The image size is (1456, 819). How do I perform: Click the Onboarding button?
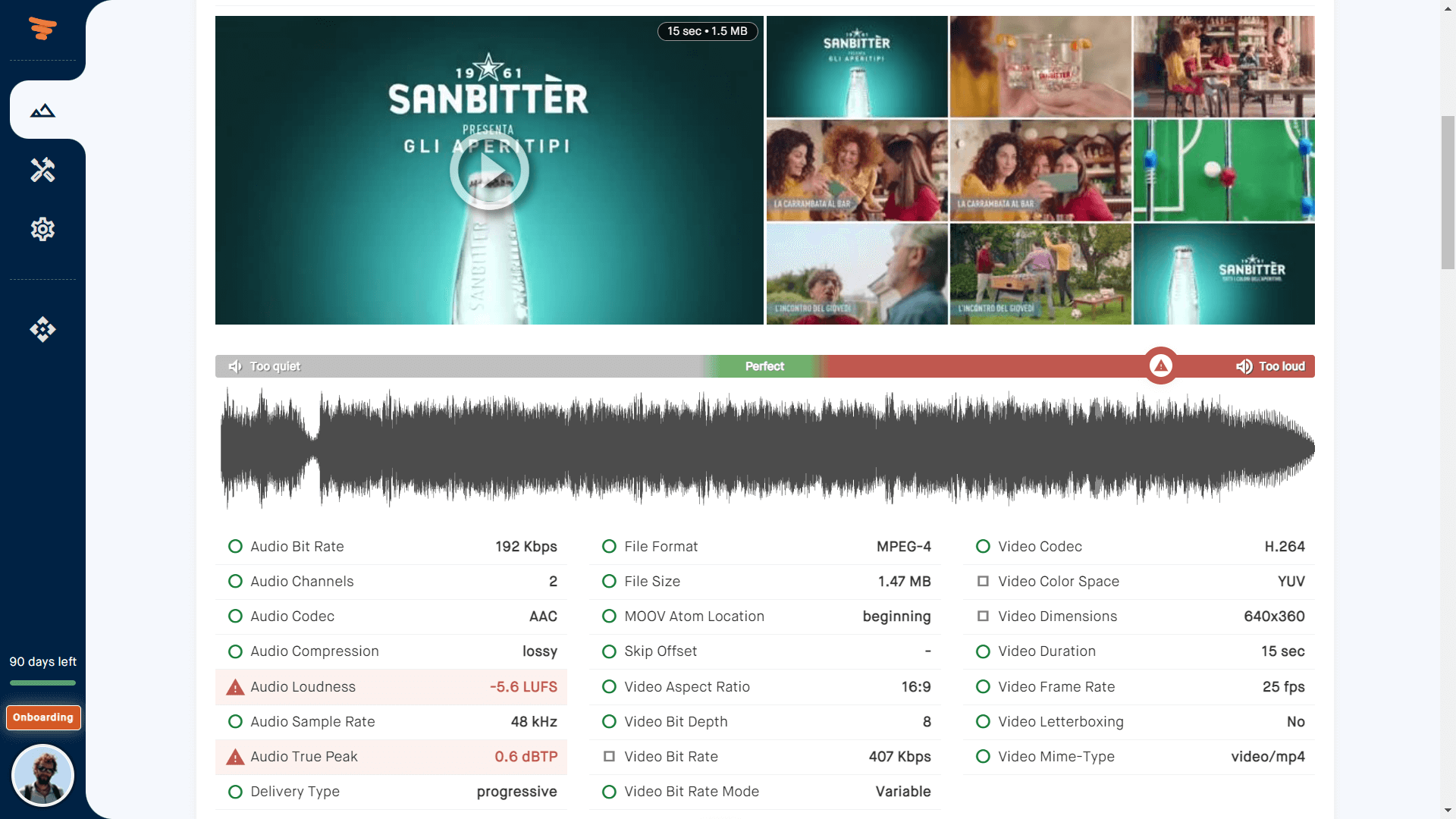click(x=43, y=717)
